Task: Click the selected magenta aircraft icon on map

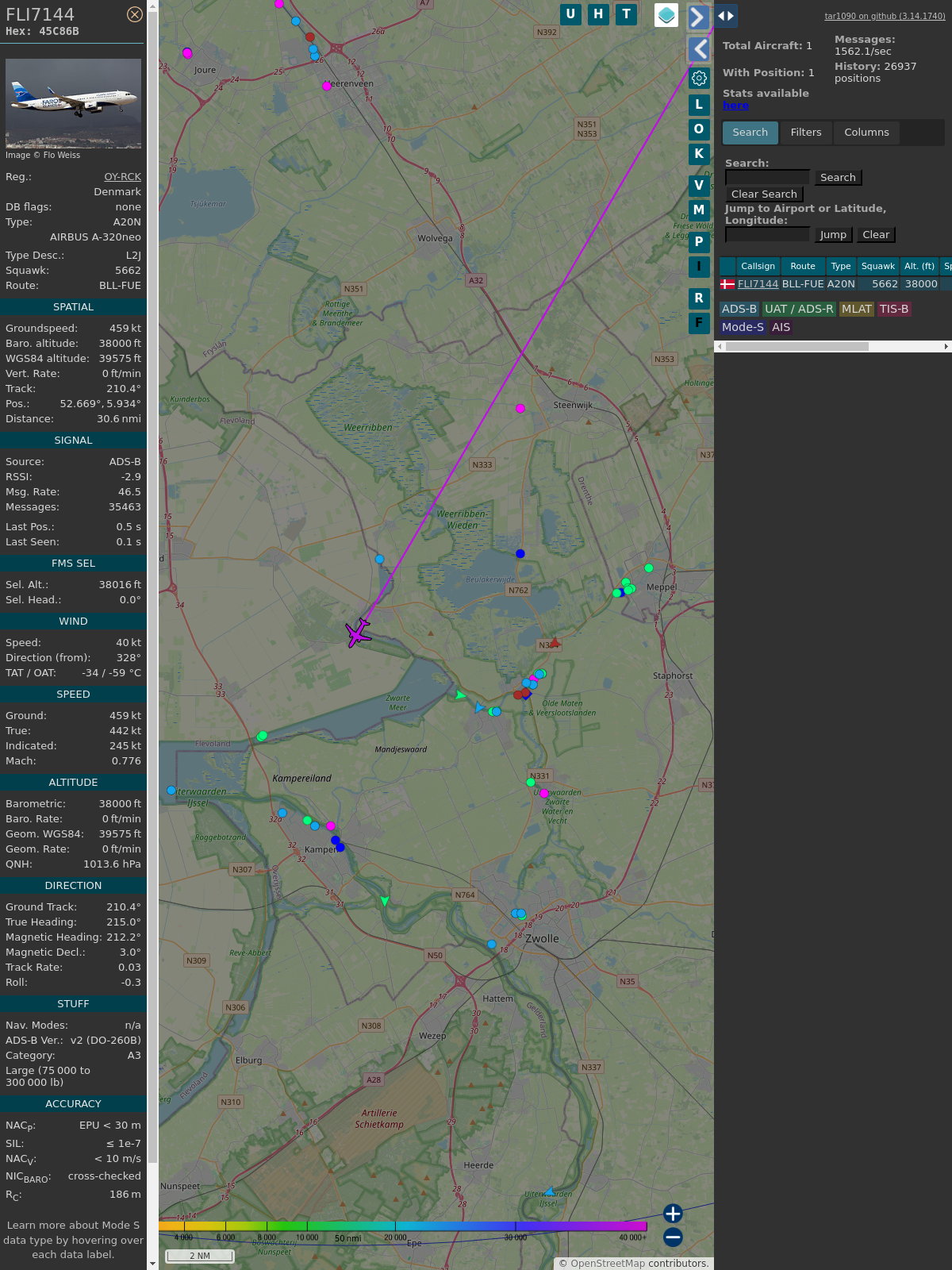Action: 359,633
